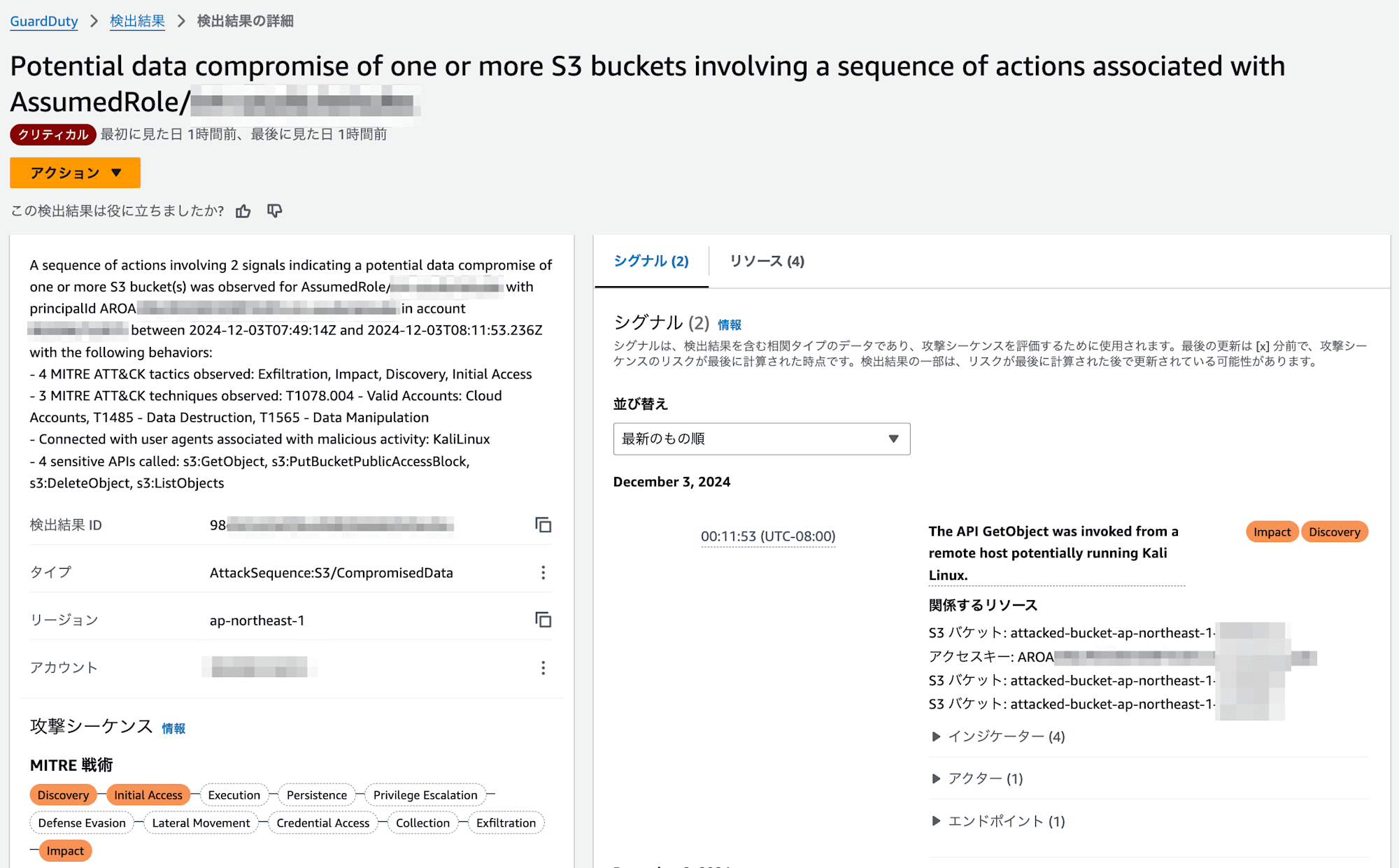
Task: Click the Discovery MITRE tactic chip
Action: pos(63,795)
